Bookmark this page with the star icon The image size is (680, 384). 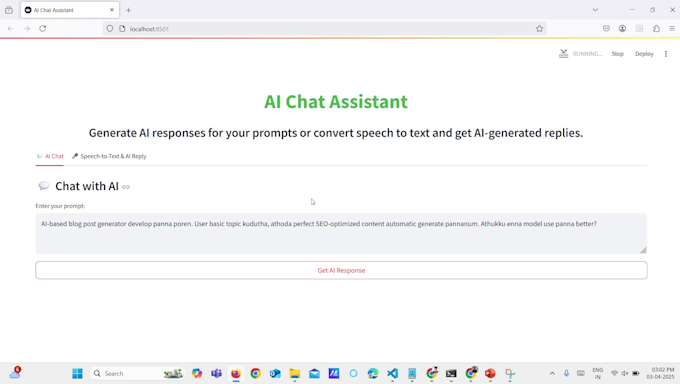tap(539, 29)
